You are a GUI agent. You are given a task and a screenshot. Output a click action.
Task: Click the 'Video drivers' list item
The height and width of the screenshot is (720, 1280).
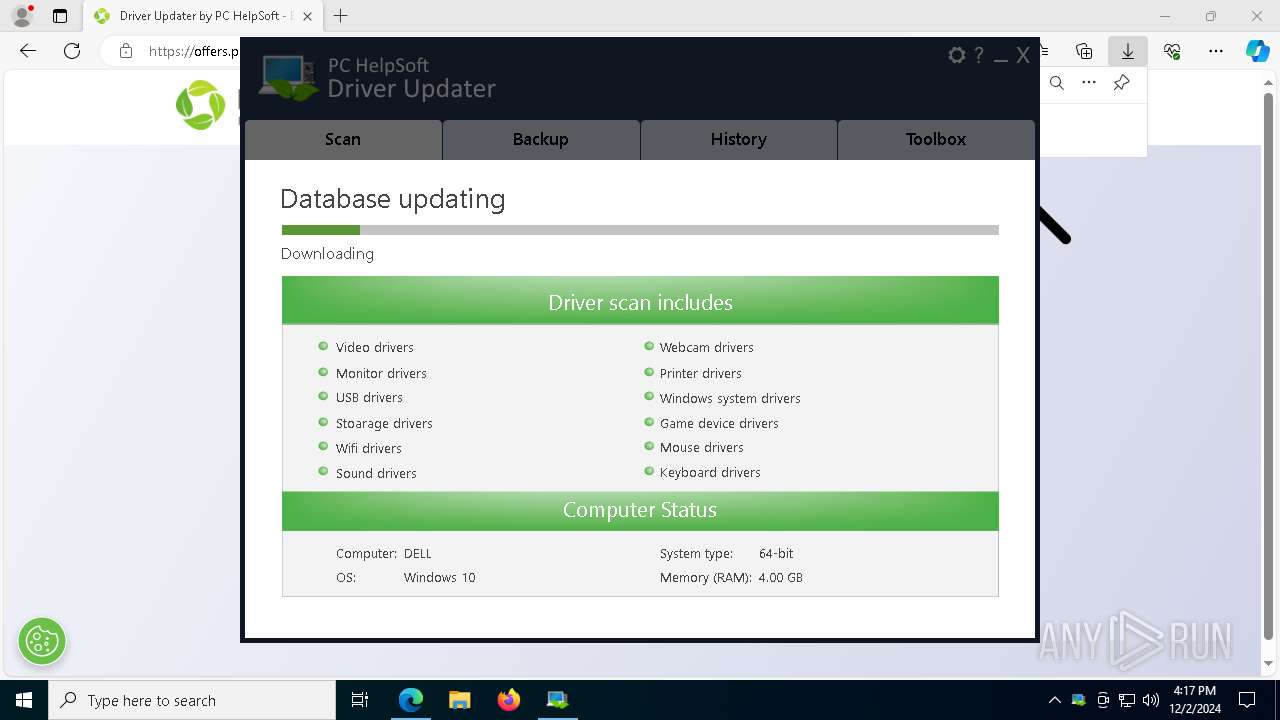pyautogui.click(x=374, y=347)
